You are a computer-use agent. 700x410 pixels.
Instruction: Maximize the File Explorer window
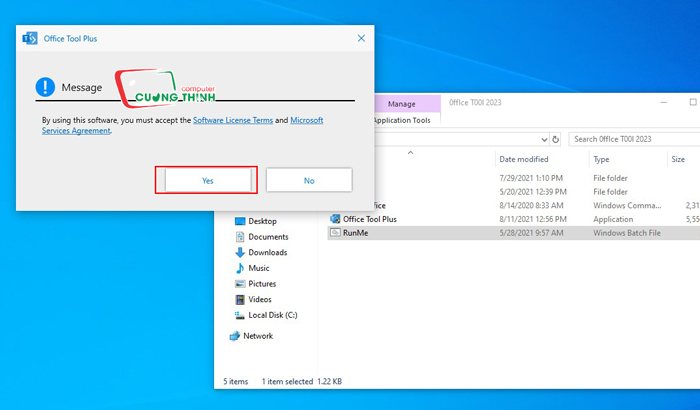(x=692, y=102)
